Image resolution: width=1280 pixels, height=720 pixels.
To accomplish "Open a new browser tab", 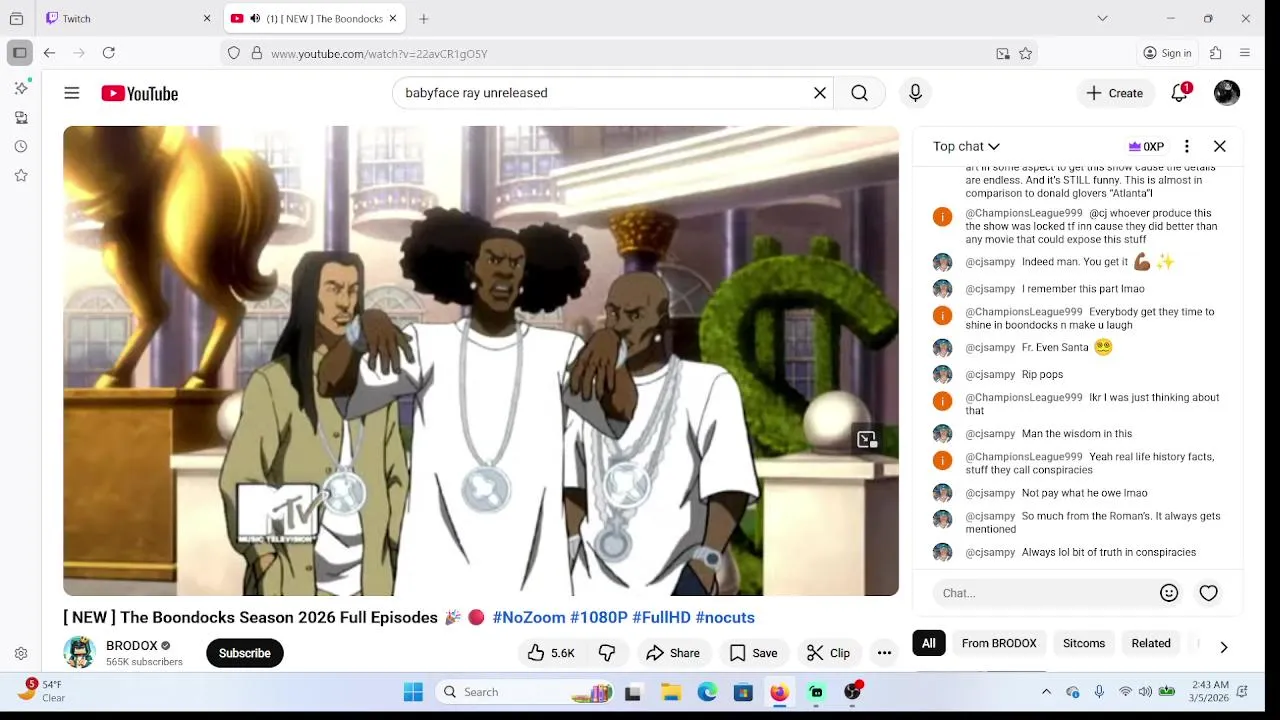I will tap(424, 18).
